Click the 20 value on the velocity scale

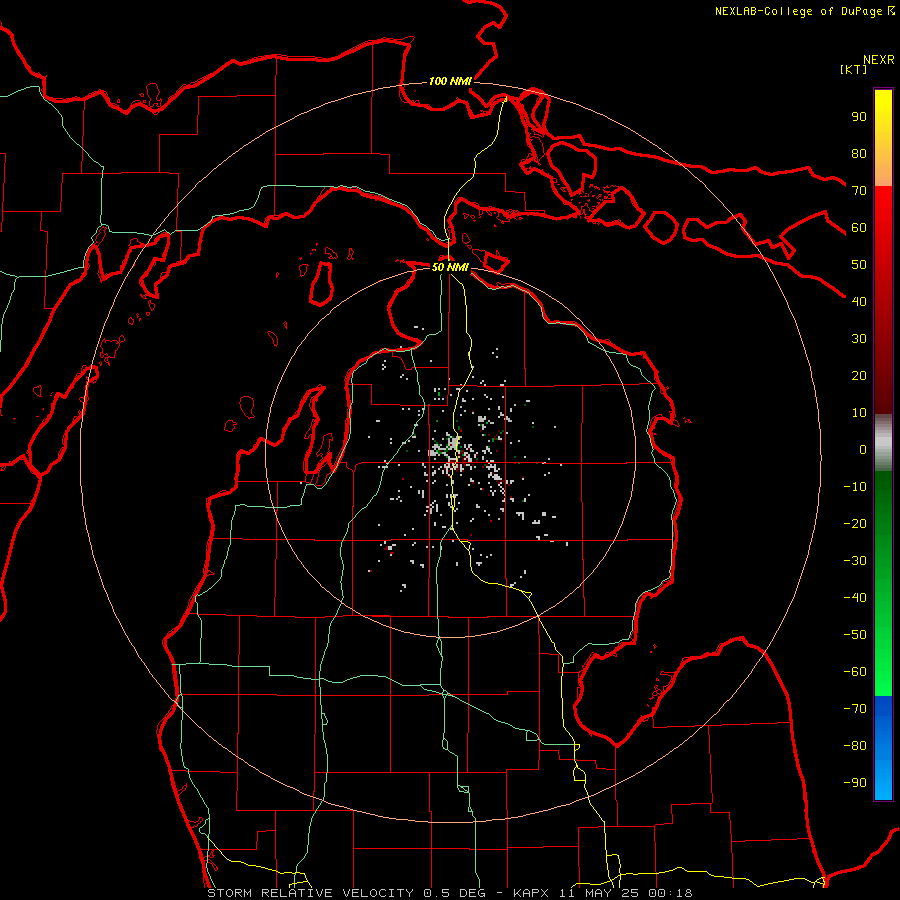pyautogui.click(x=859, y=375)
